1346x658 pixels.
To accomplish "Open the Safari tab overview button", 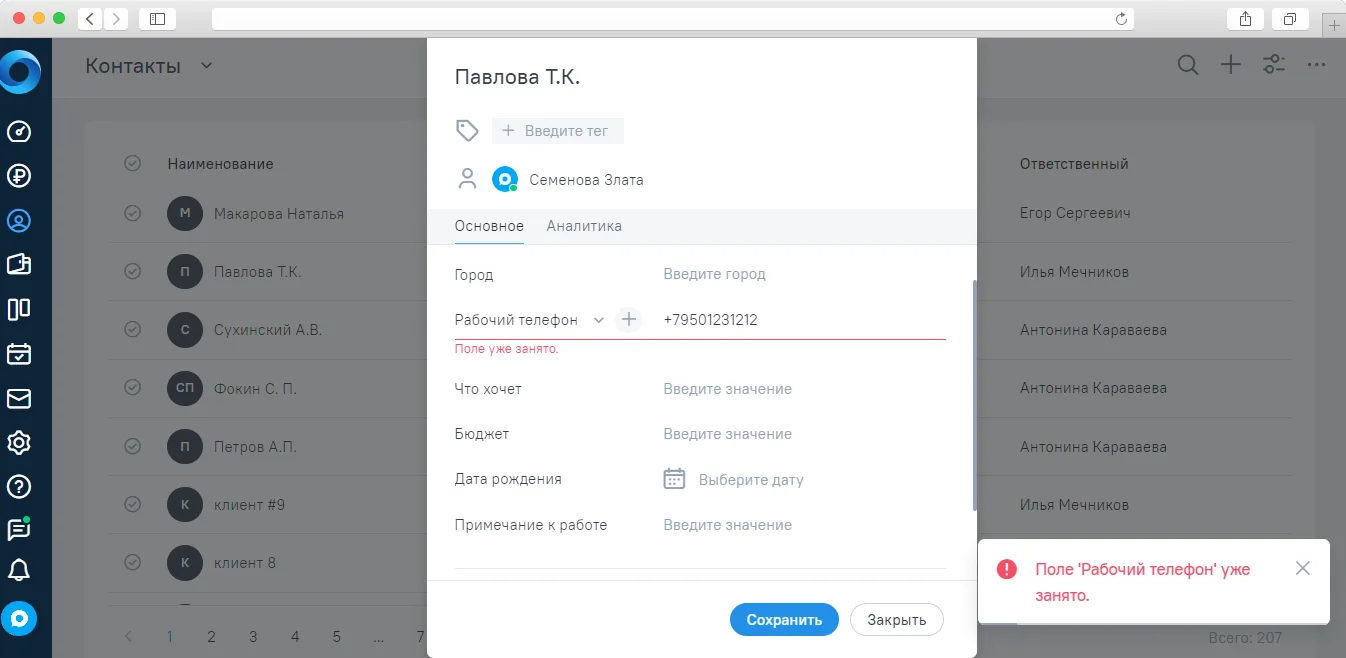I will coord(1290,18).
